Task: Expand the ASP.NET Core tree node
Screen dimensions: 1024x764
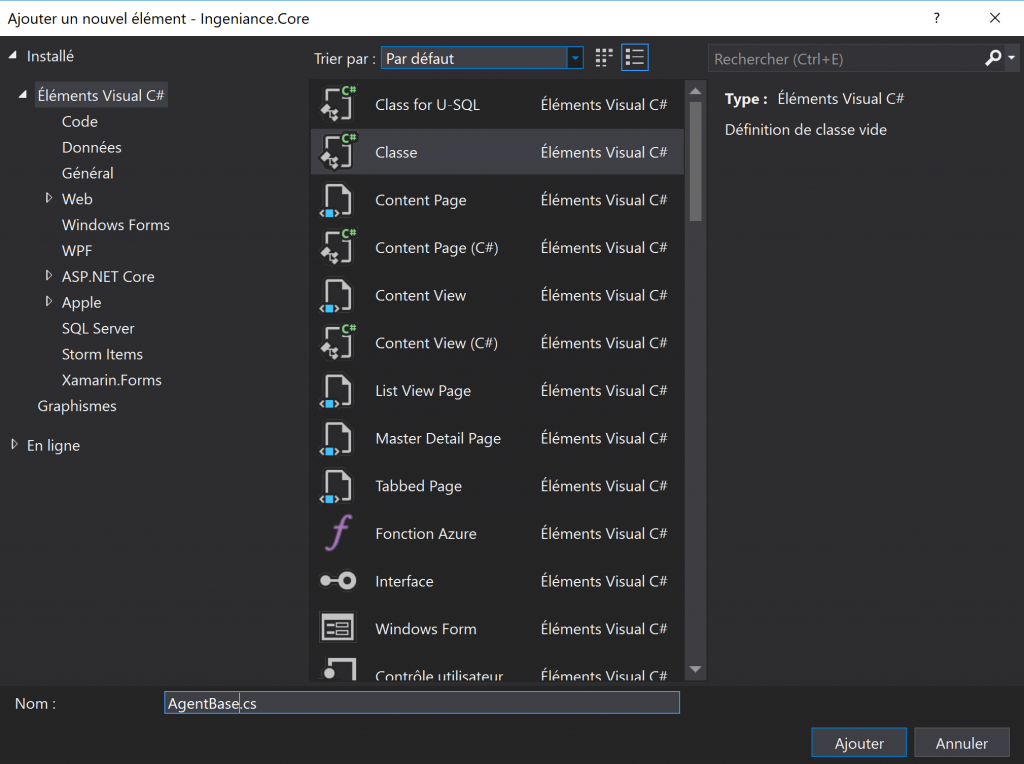Action: pos(48,276)
